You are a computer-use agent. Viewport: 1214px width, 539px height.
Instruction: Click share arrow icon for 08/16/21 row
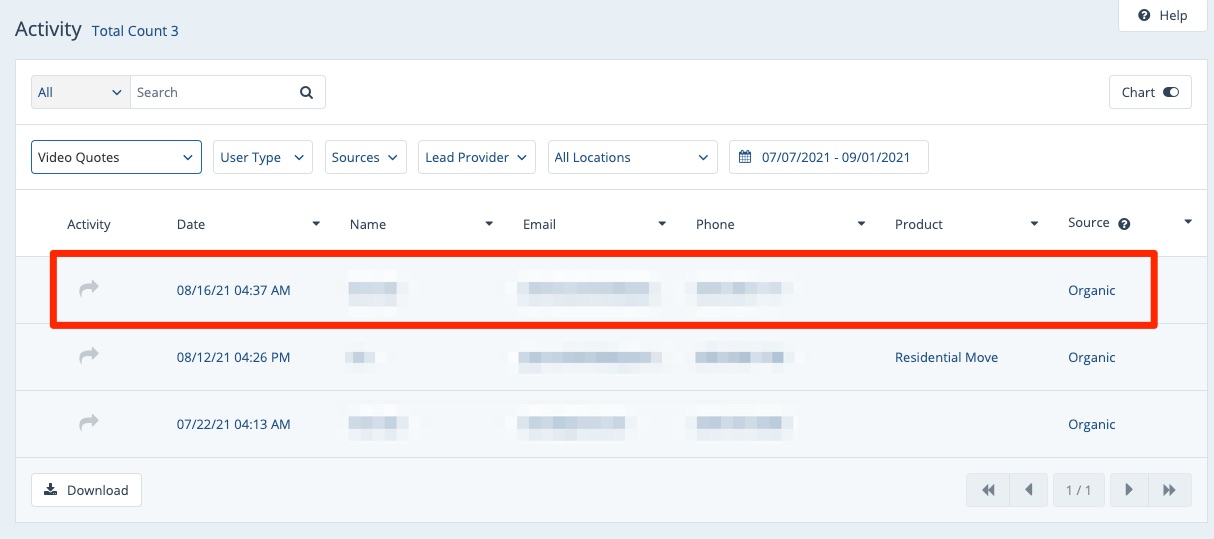89,289
